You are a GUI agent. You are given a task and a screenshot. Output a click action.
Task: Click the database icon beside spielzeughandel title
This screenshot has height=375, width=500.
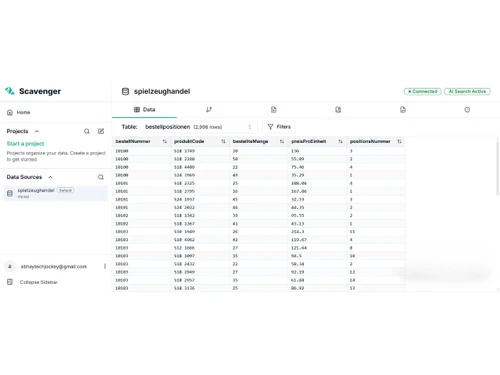[125, 91]
